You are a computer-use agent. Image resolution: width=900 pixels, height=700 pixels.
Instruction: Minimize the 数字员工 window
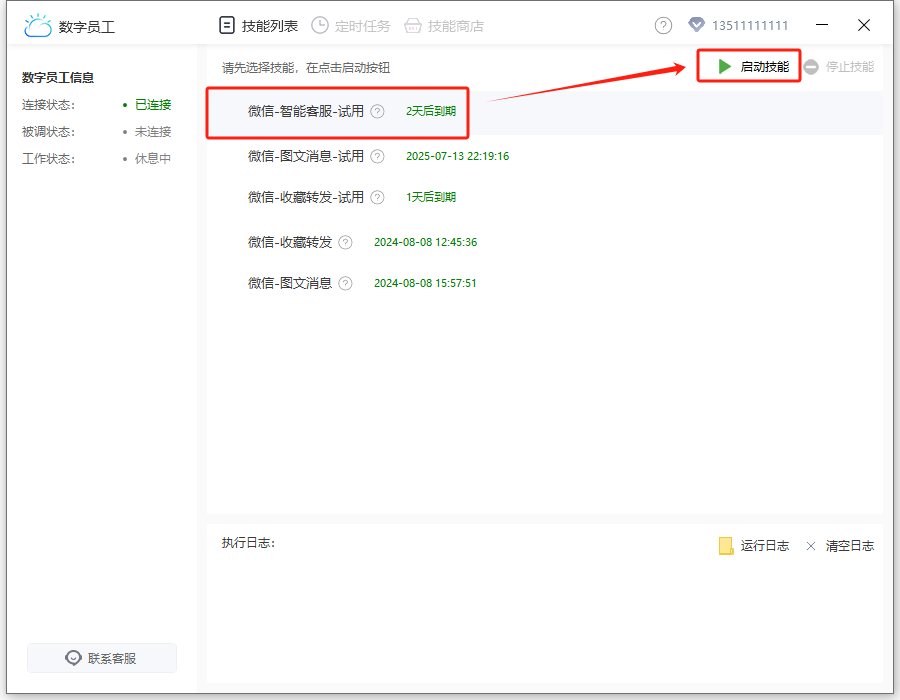pyautogui.click(x=822, y=25)
